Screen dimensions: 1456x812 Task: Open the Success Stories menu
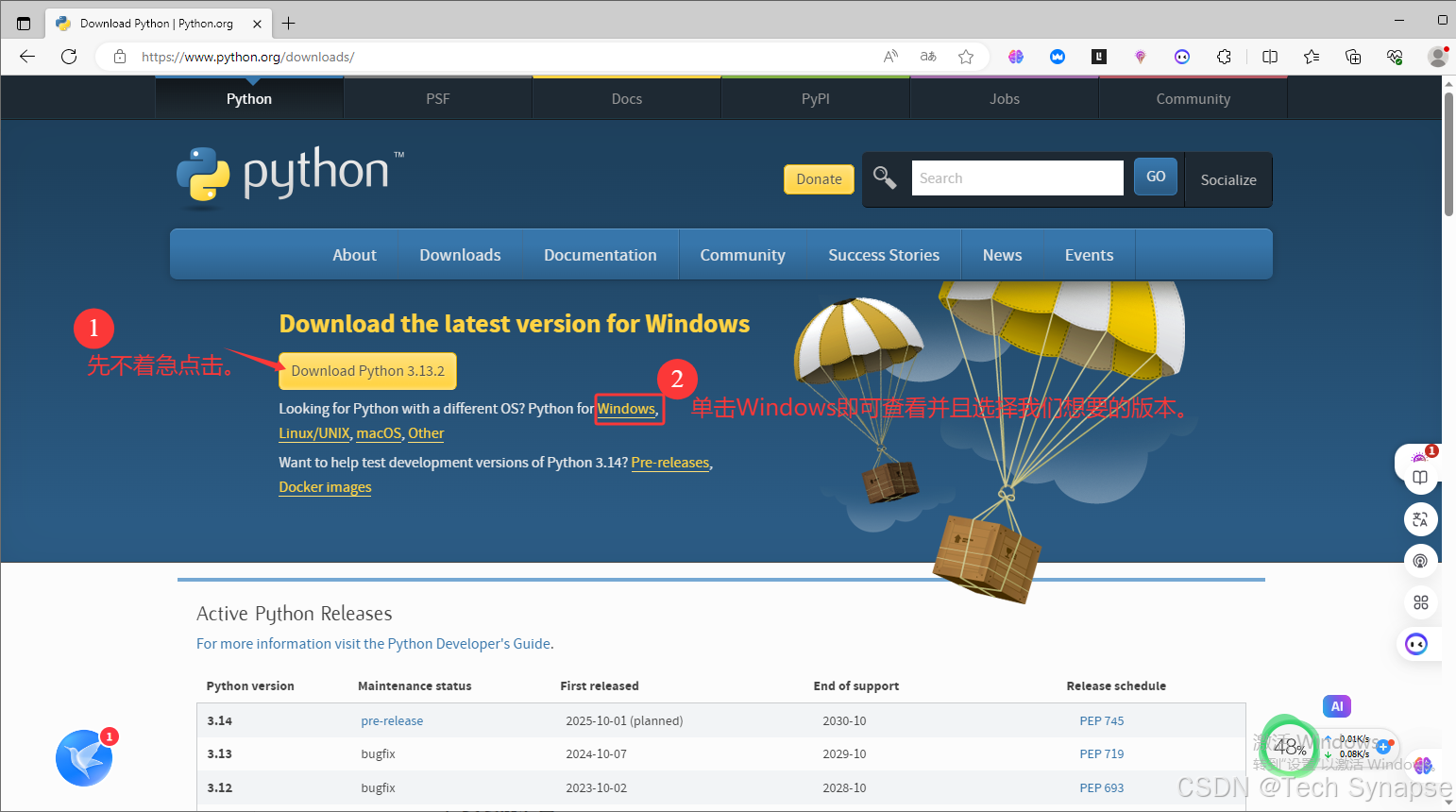click(x=884, y=255)
